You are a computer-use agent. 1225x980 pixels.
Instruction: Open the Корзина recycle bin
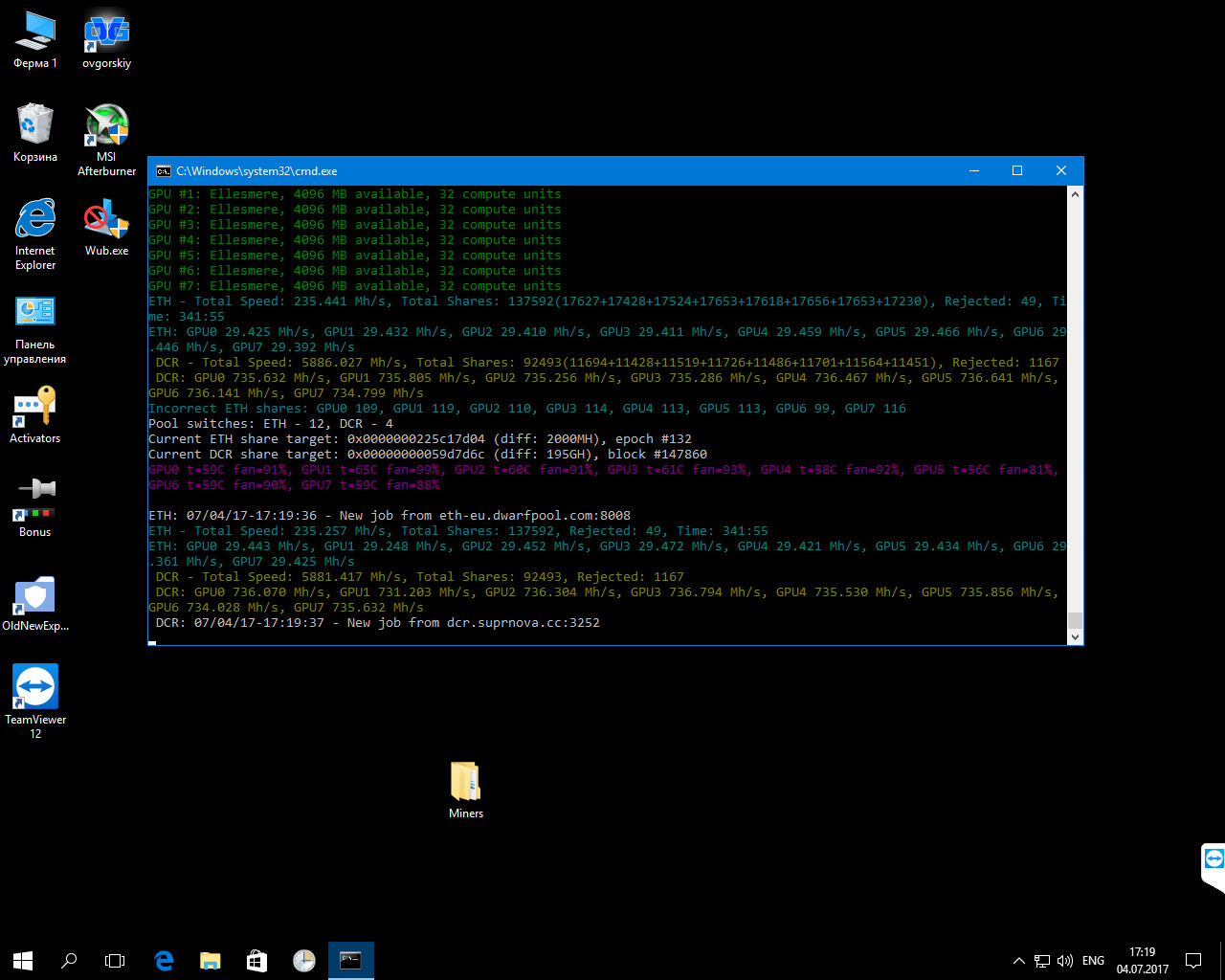point(35,125)
